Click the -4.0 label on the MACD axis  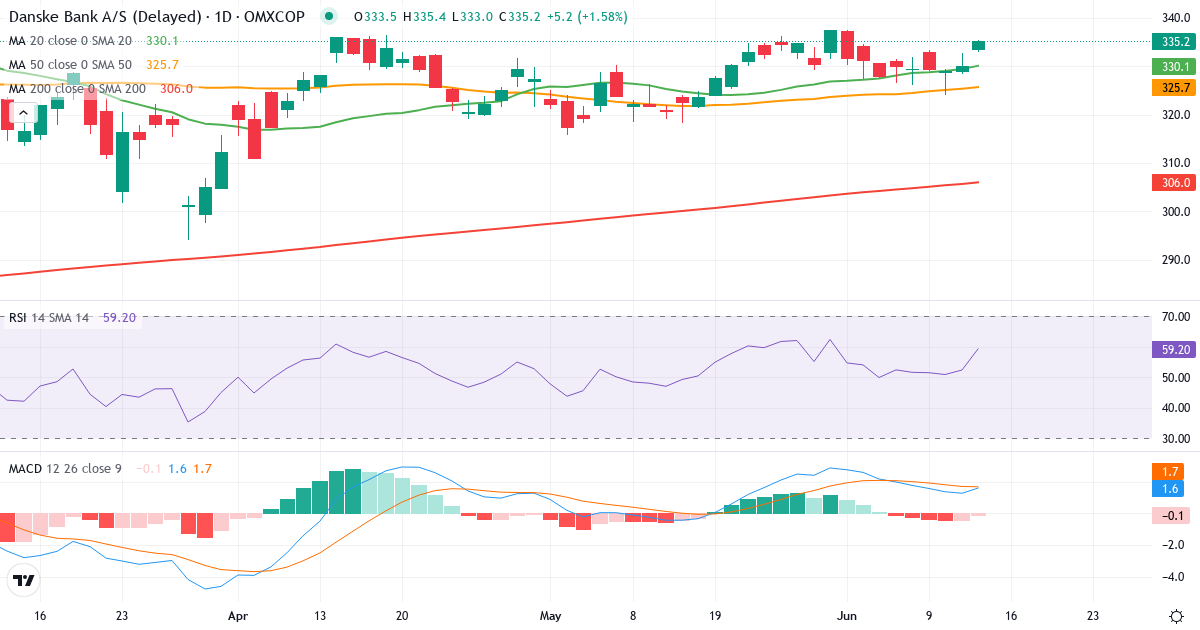tap(1175, 577)
